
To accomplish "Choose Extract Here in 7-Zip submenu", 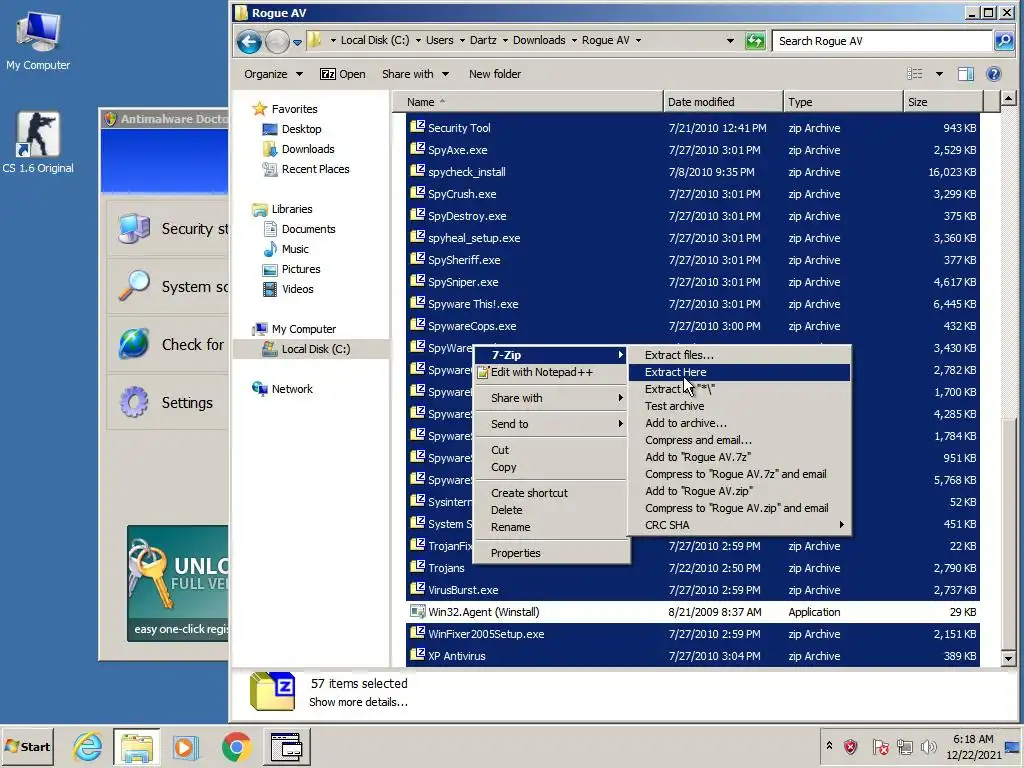I will tap(739, 372).
